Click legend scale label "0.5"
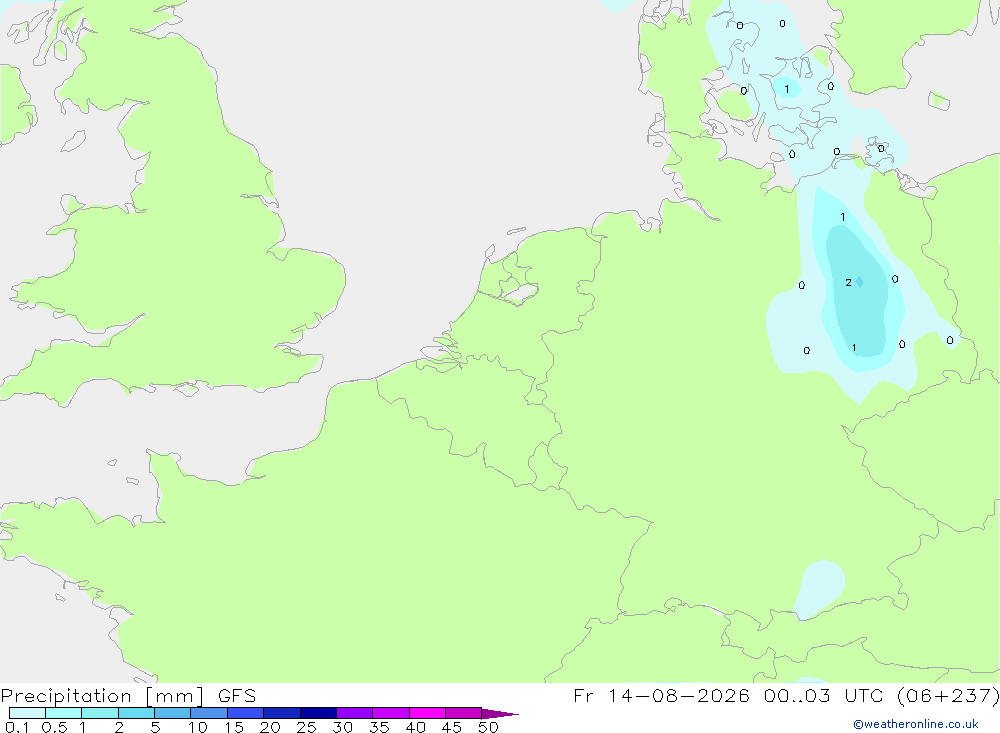 54,727
